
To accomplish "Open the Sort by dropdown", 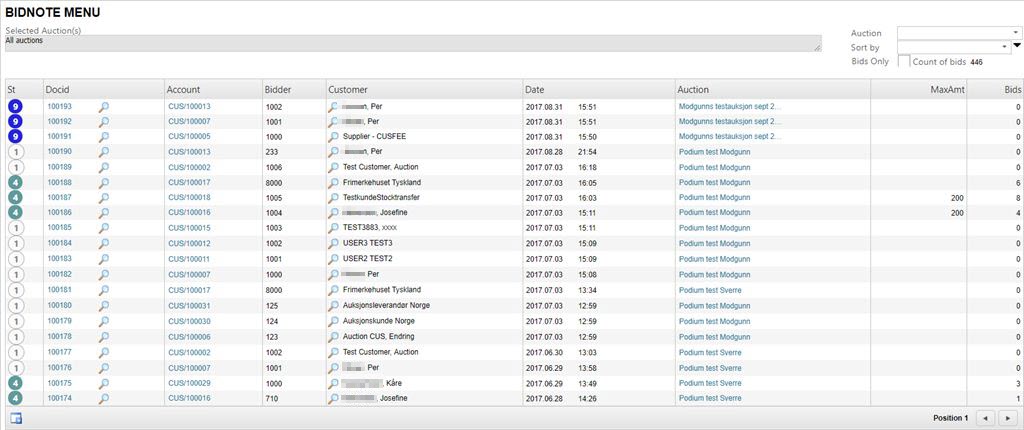I will [953, 47].
